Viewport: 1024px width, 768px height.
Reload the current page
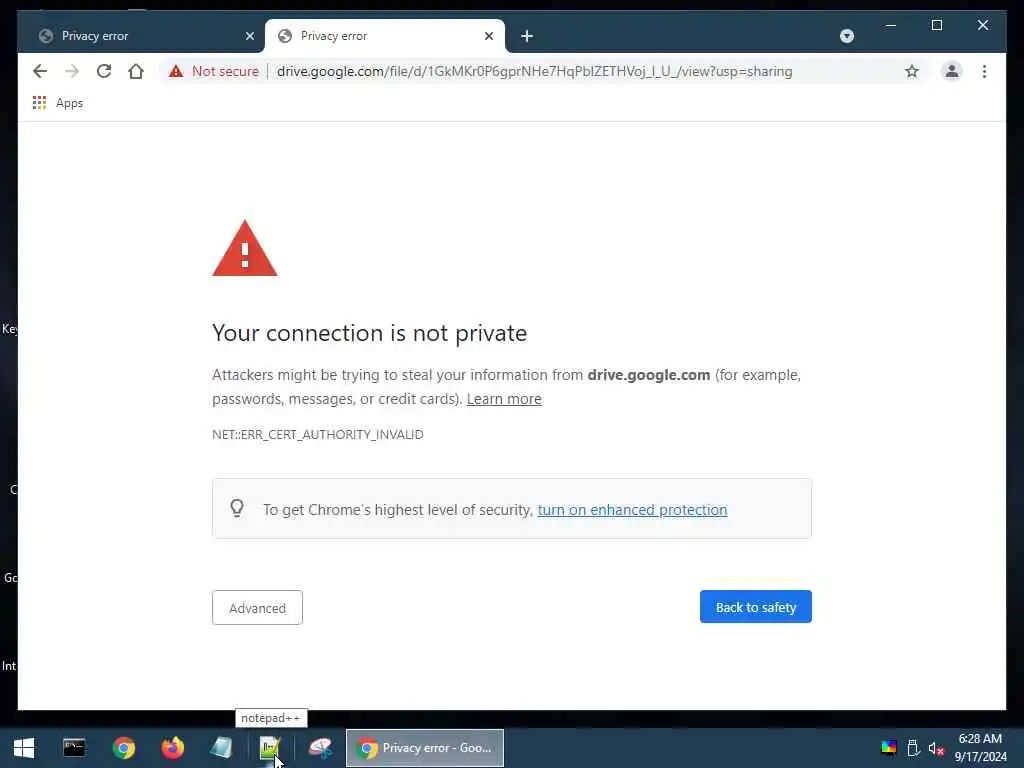(x=104, y=71)
